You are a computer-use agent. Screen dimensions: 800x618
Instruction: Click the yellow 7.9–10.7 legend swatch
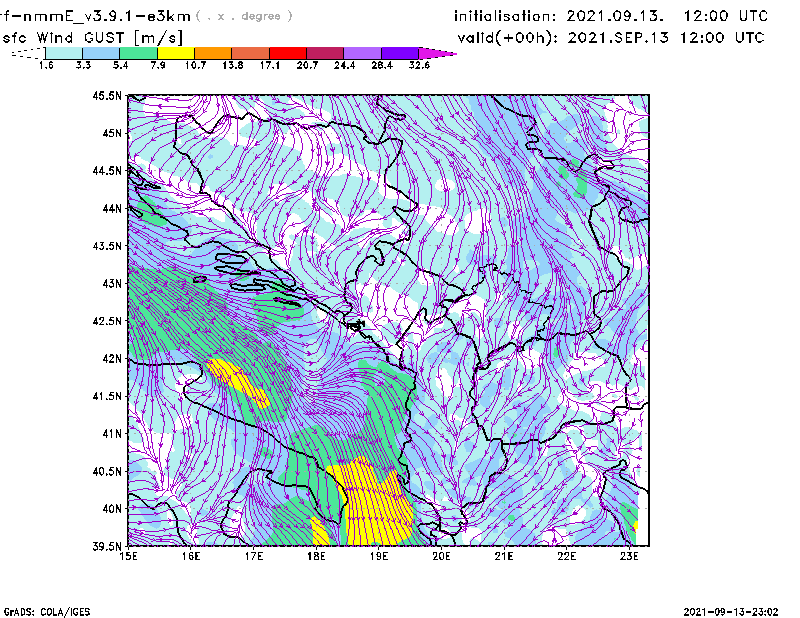click(176, 53)
